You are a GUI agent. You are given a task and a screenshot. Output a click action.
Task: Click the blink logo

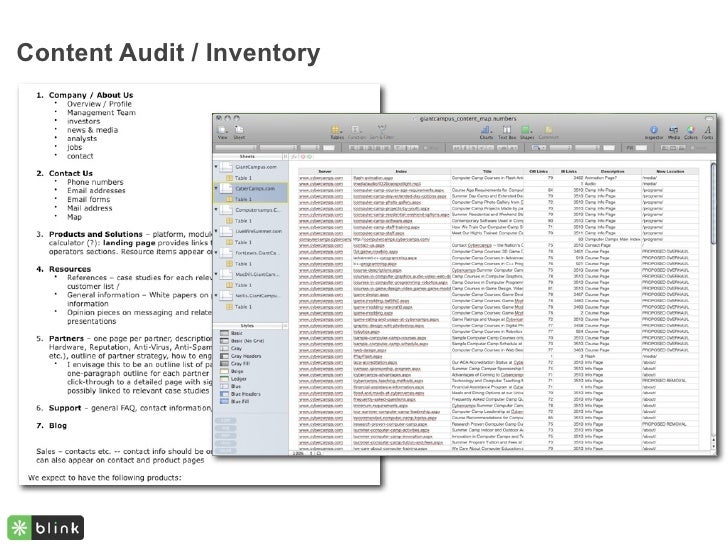(x=46, y=528)
